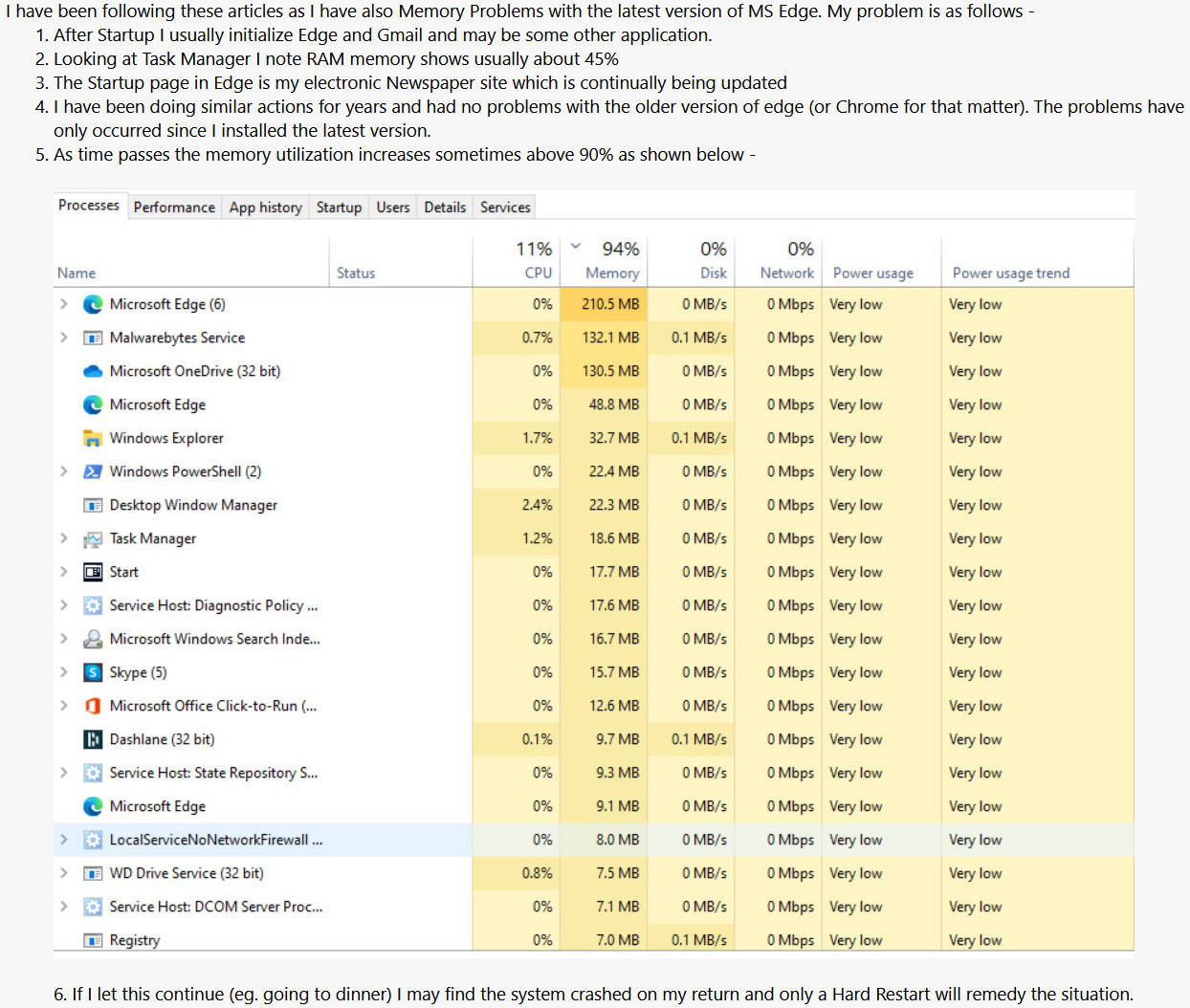The width and height of the screenshot is (1190, 1008).
Task: Select the Desktop Window Manager 2.4% CPU cell
Action: point(517,505)
